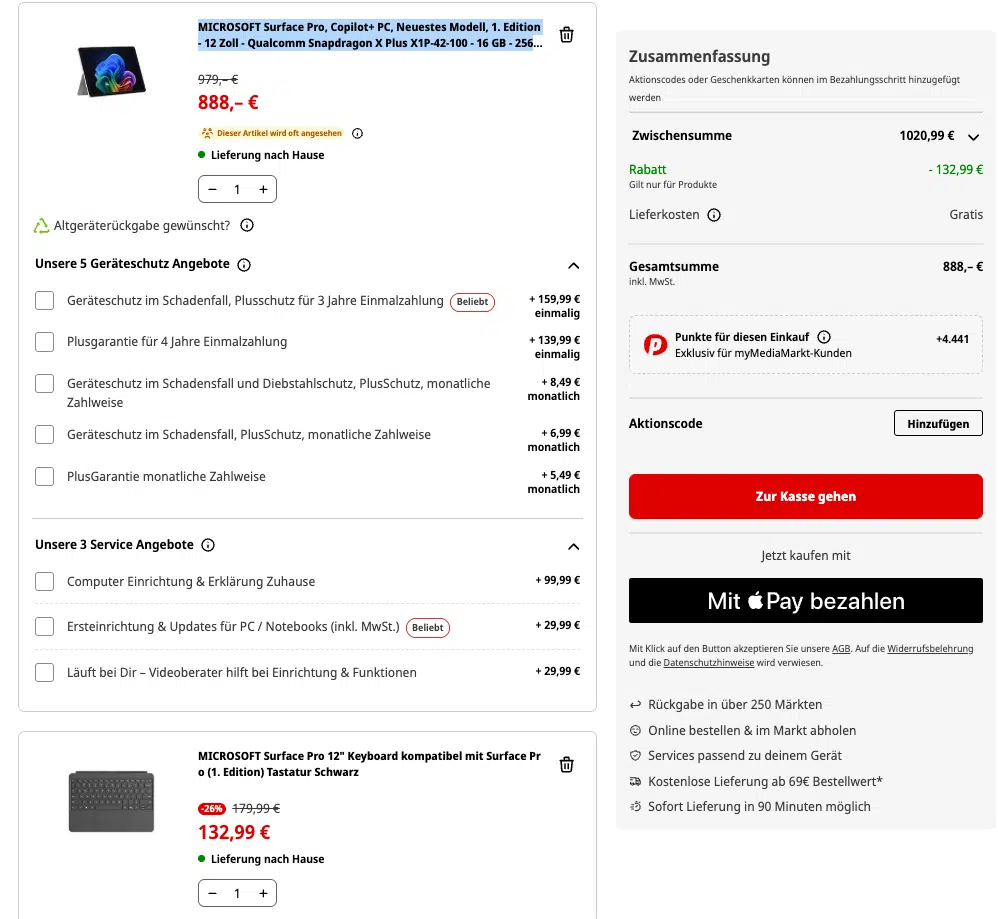The width and height of the screenshot is (998, 919).
Task: Open info on Punkte für diesen Einkauf
Action: 824,337
